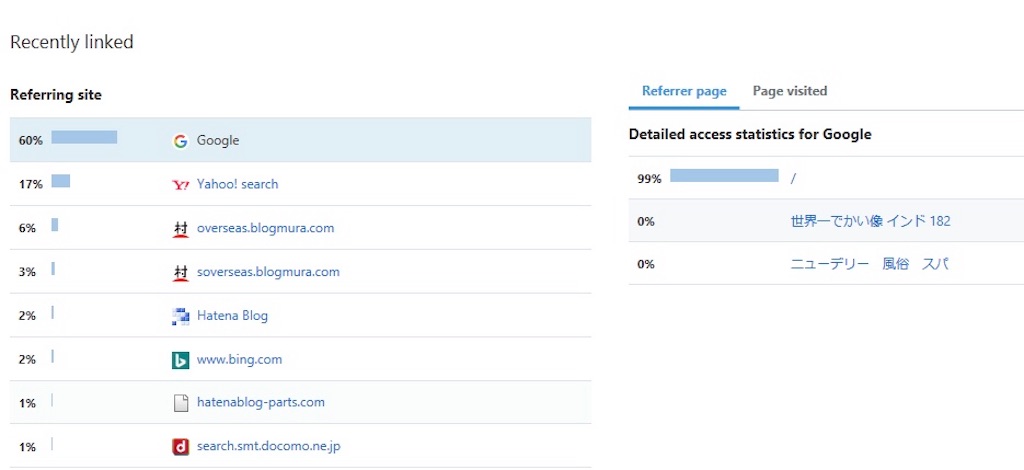Open the 世界一でかい像 インド 182 link
Image resolution: width=1024 pixels, height=470 pixels.
[x=871, y=221]
